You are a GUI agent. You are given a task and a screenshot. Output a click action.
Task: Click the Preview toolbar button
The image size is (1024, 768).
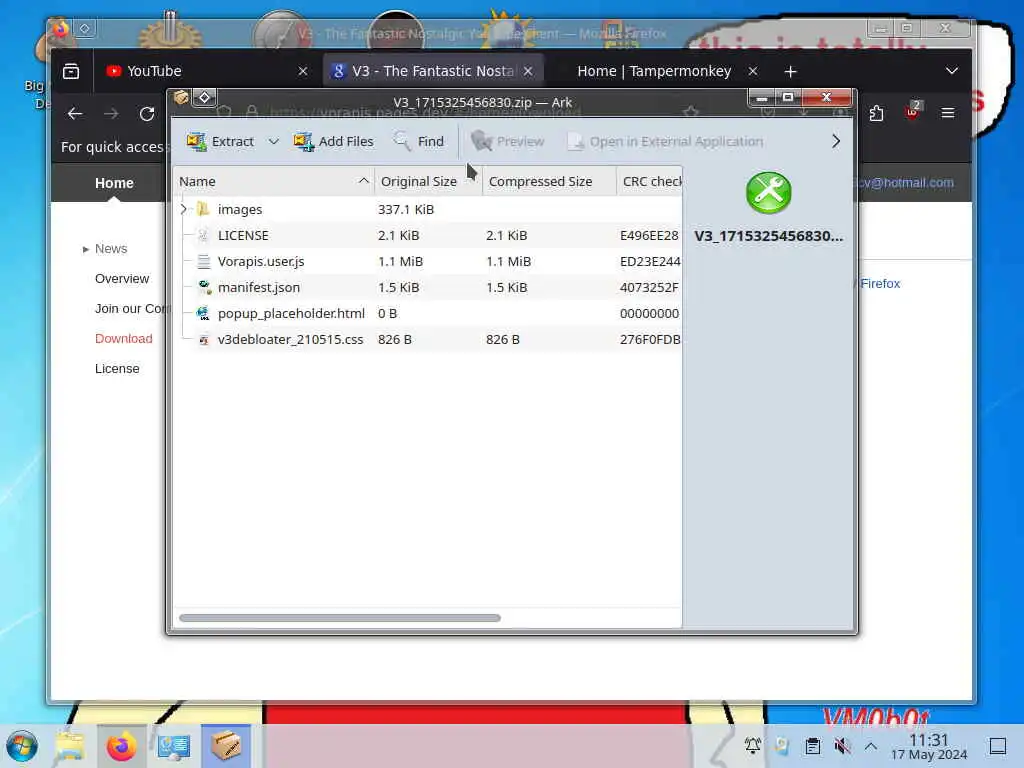click(x=507, y=141)
